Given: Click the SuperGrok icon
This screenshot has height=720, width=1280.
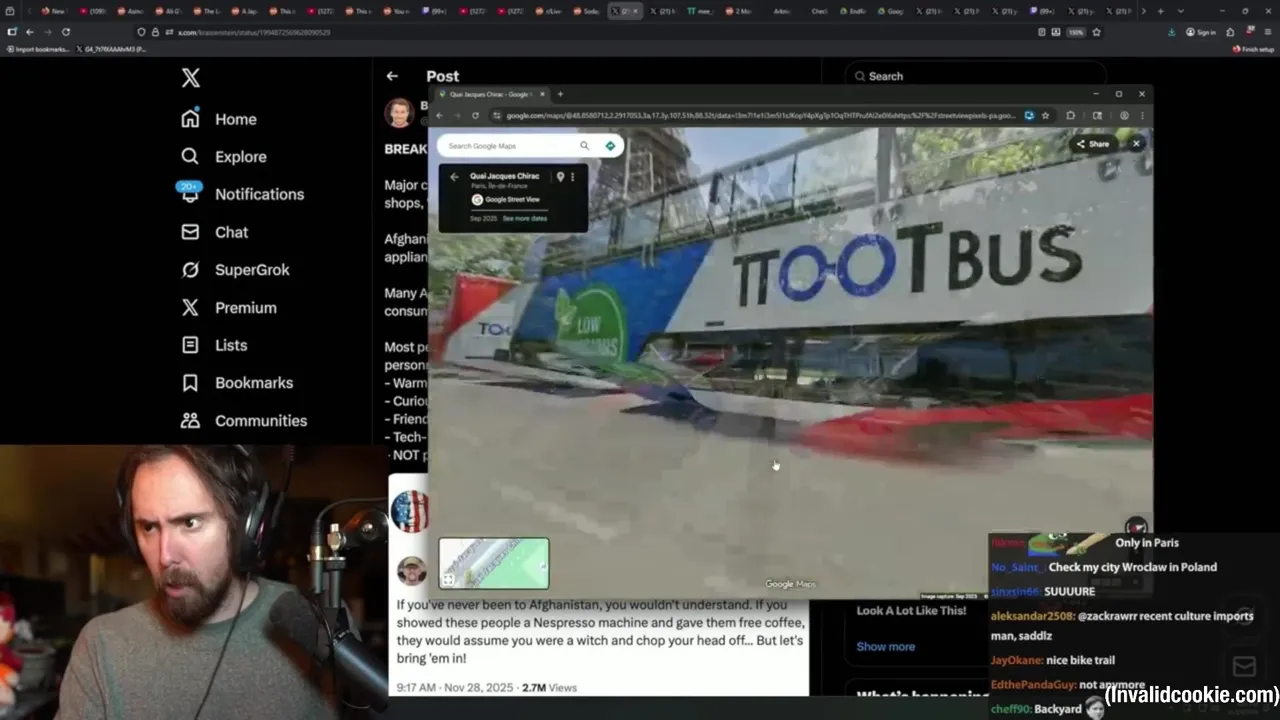Looking at the screenshot, I should (x=190, y=270).
